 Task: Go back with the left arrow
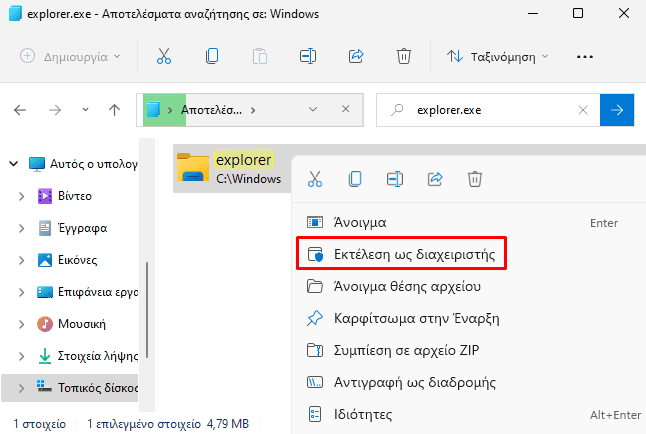tap(20, 110)
